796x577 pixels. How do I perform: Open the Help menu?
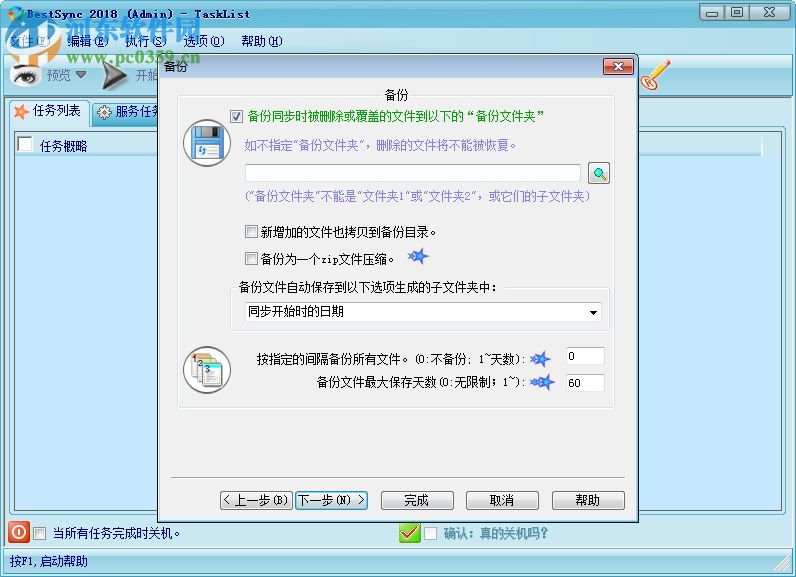pos(262,41)
